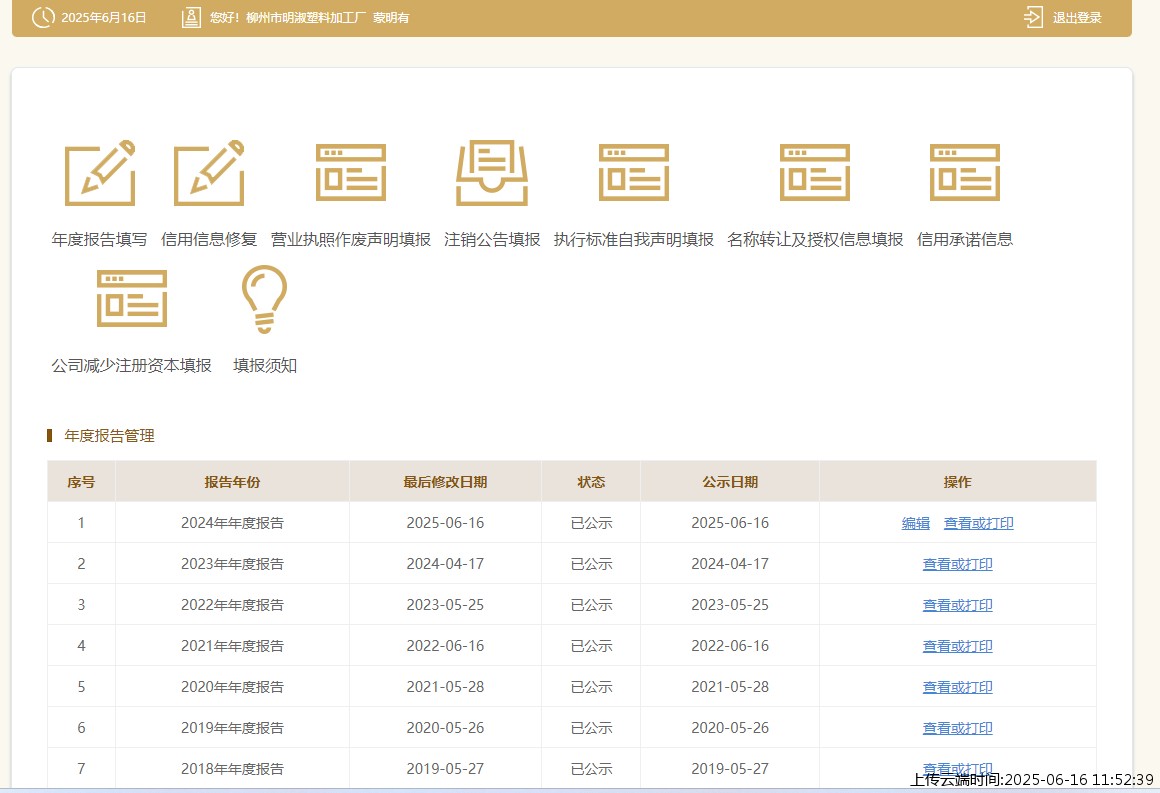The width and height of the screenshot is (1160, 793).
Task: Click the 公示日期 column header
Action: tap(730, 482)
